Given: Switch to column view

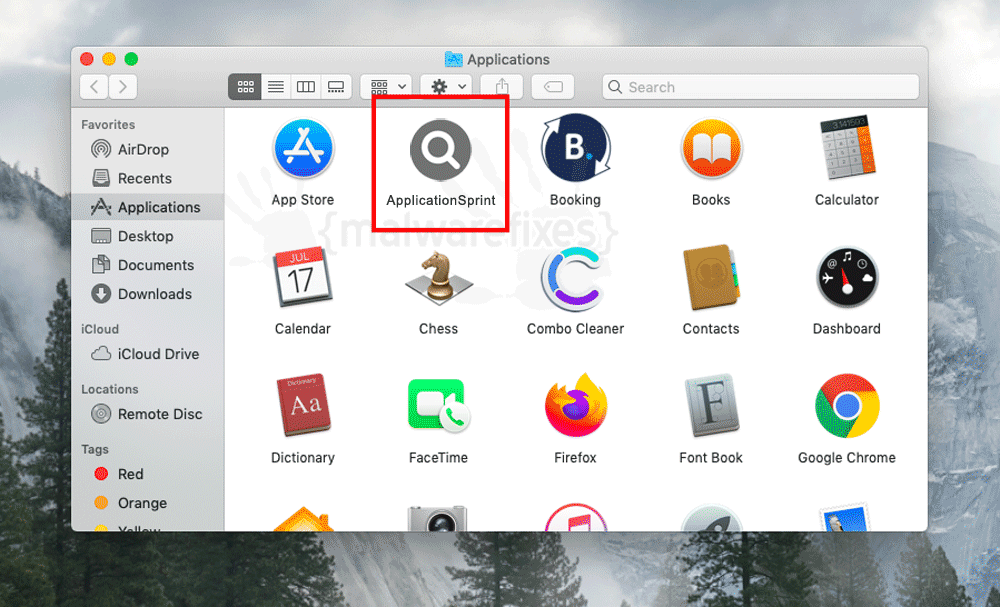Looking at the screenshot, I should pyautogui.click(x=305, y=87).
